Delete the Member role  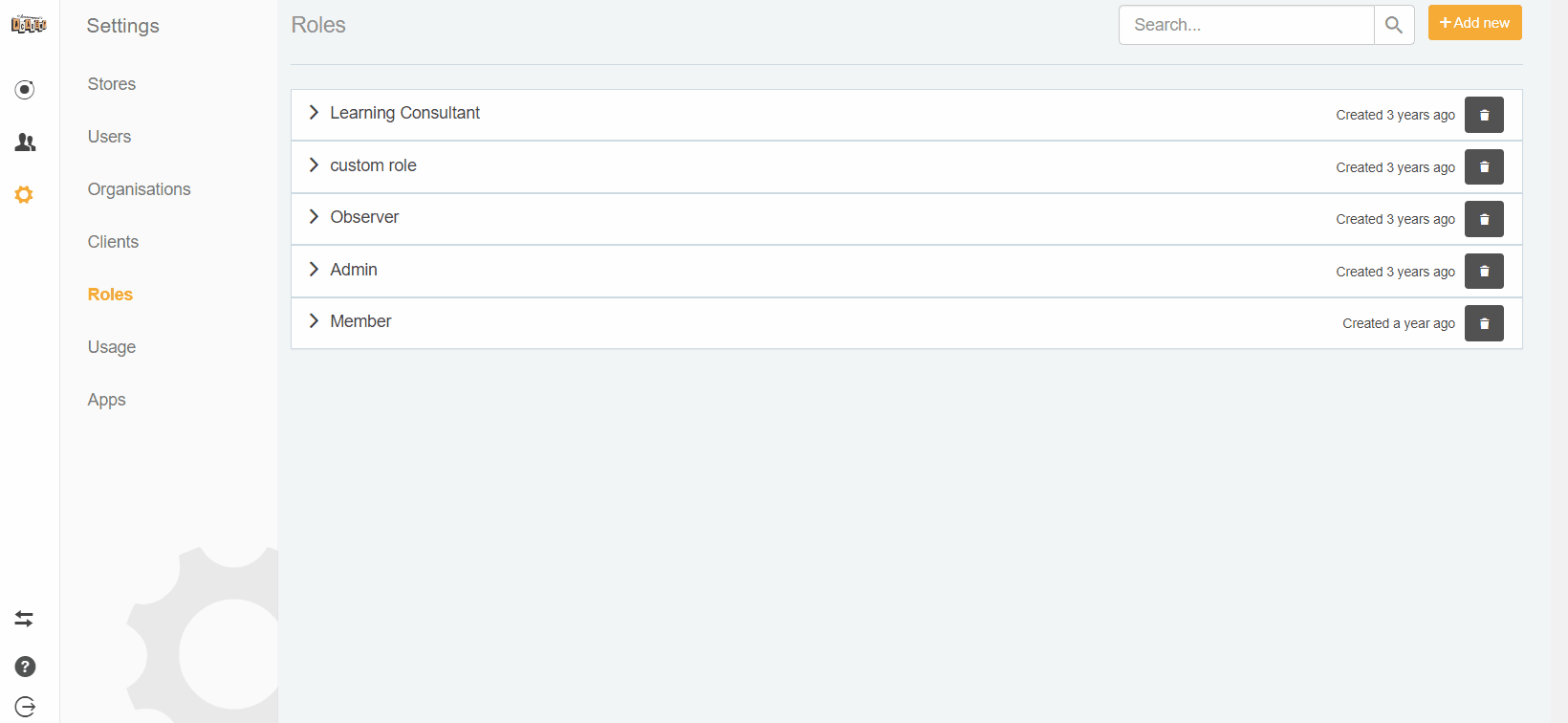pos(1484,323)
